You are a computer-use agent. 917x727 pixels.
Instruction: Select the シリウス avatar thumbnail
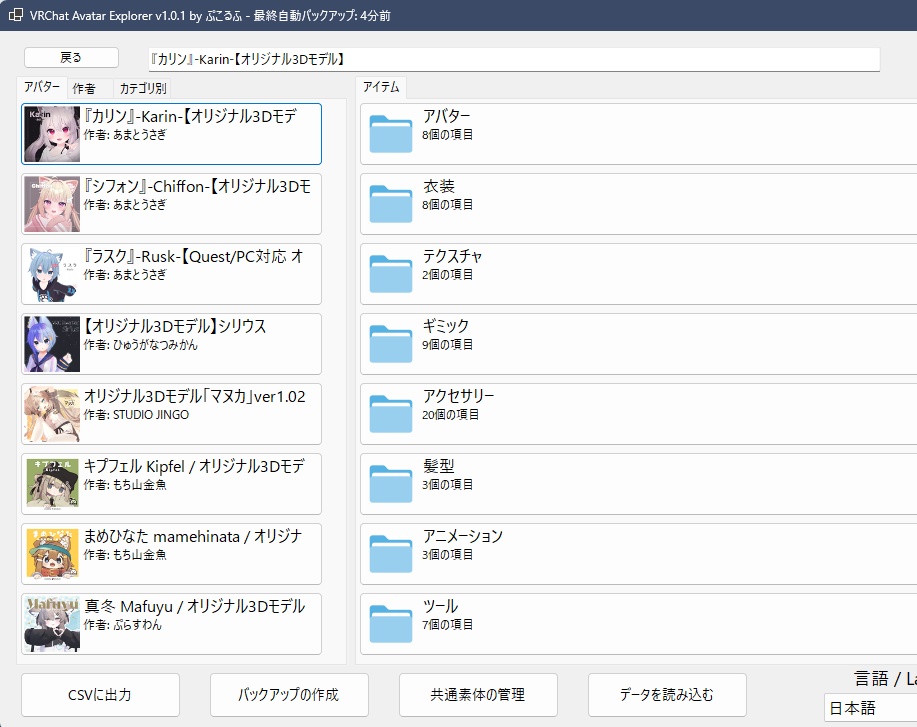pos(51,343)
